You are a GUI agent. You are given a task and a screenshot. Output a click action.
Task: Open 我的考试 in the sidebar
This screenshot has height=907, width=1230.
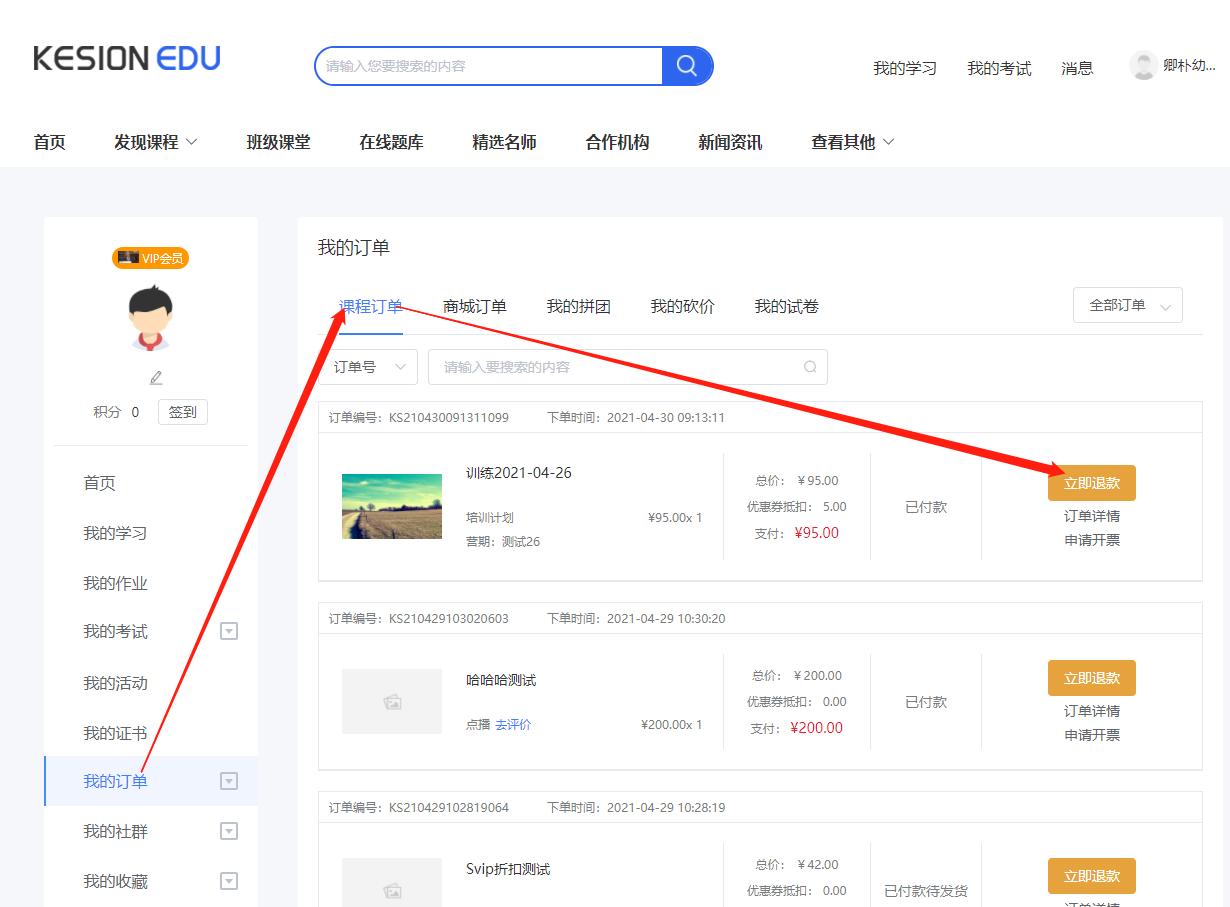(115, 631)
